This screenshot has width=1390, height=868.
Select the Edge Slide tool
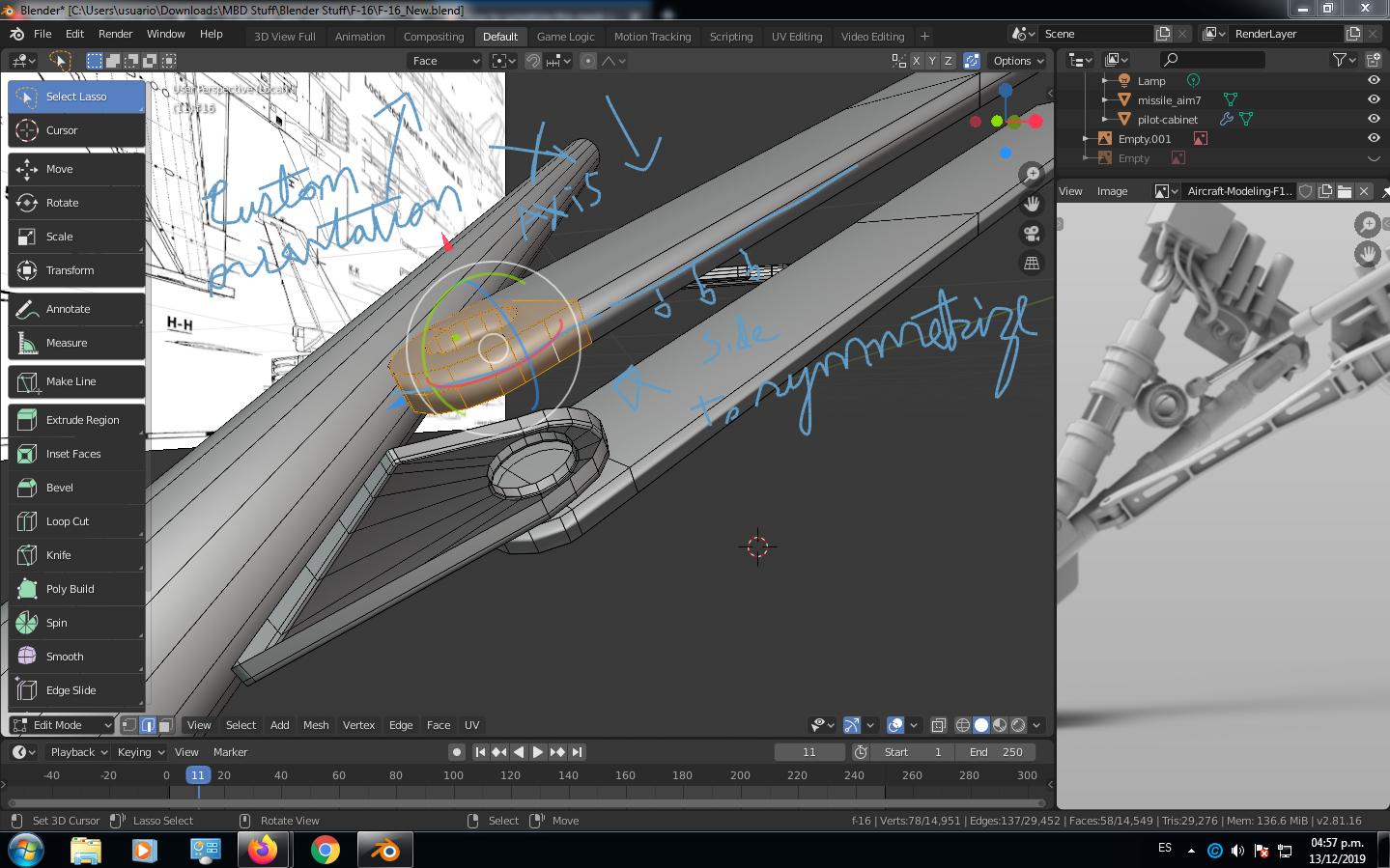click(x=76, y=690)
